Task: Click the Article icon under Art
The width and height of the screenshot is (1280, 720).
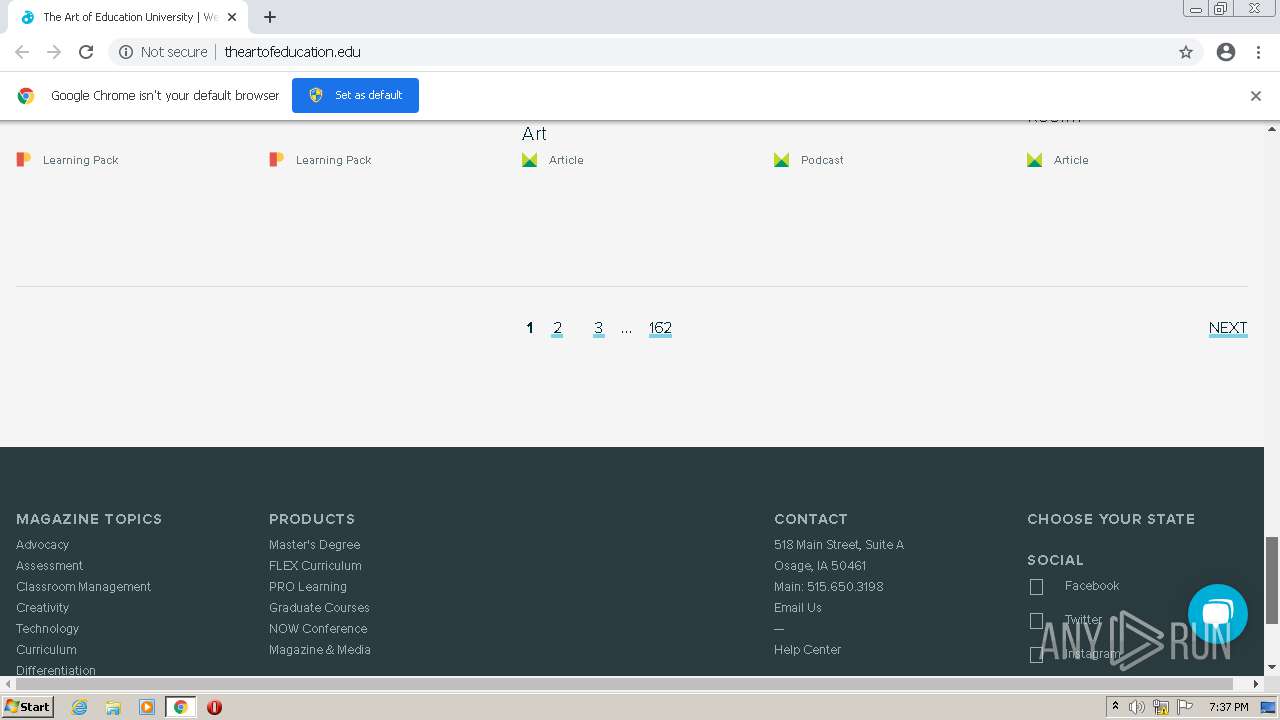Action: click(x=530, y=160)
